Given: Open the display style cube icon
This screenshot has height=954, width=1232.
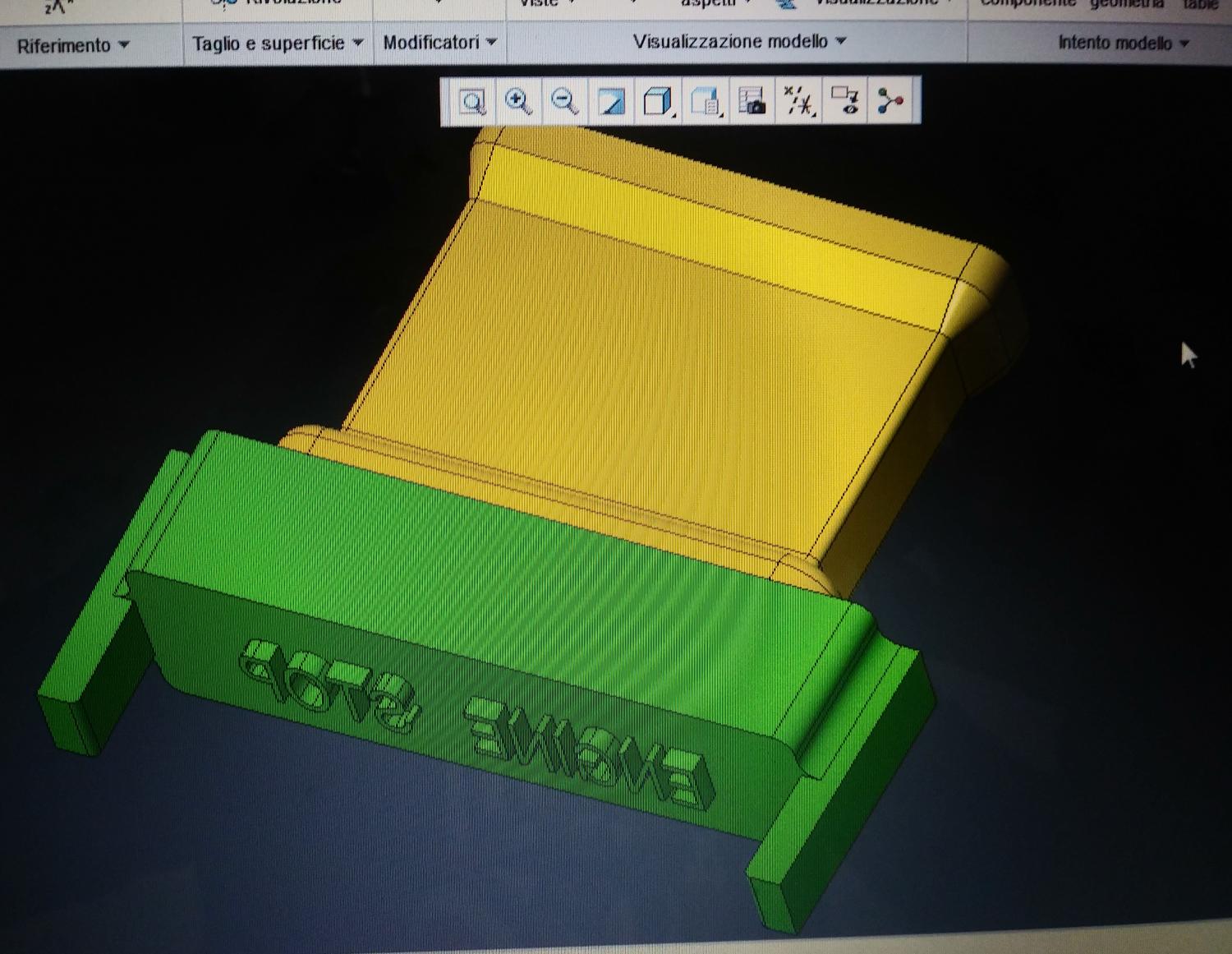Looking at the screenshot, I should coord(658,102).
